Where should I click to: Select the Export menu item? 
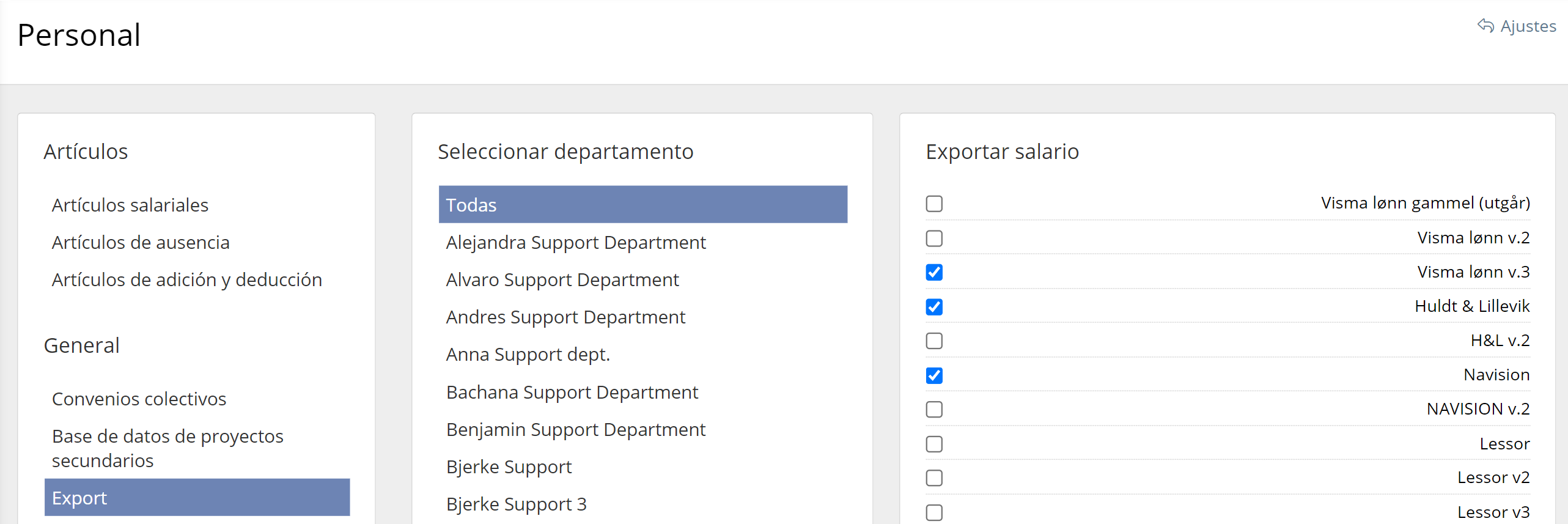[197, 498]
